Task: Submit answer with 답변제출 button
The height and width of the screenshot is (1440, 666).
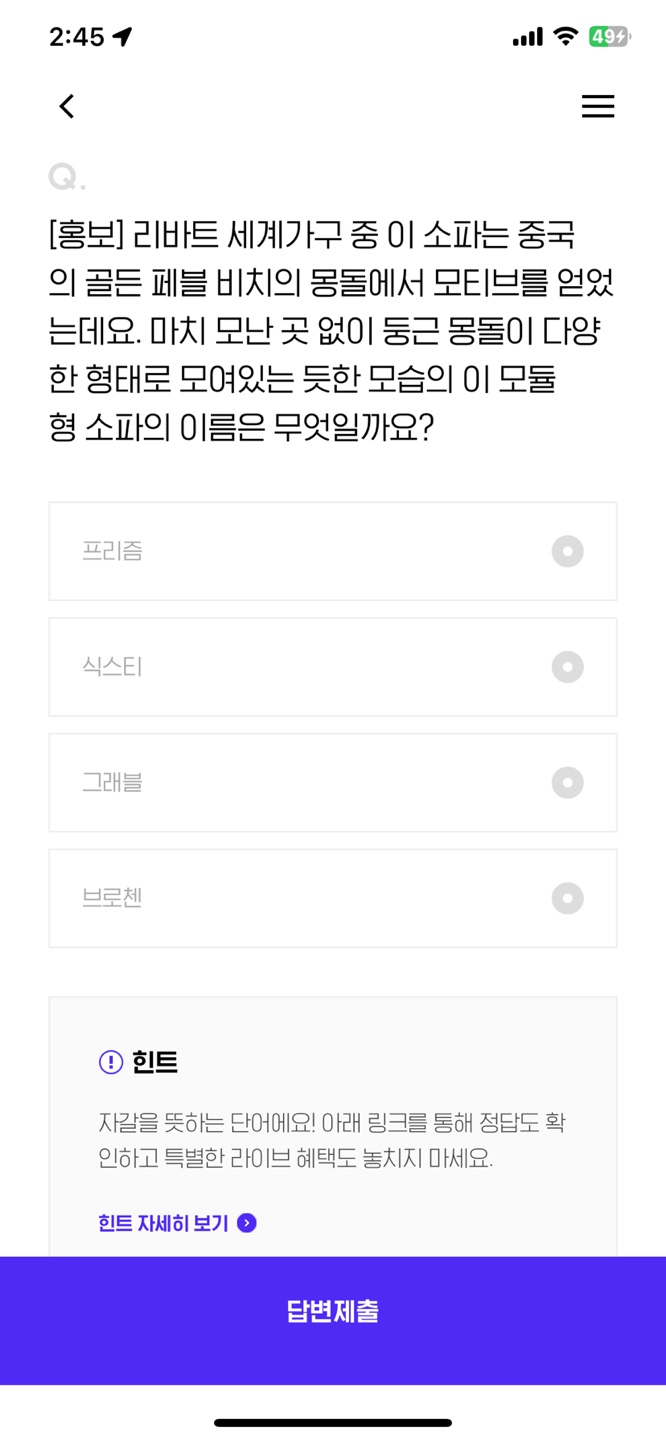Action: pos(333,1312)
